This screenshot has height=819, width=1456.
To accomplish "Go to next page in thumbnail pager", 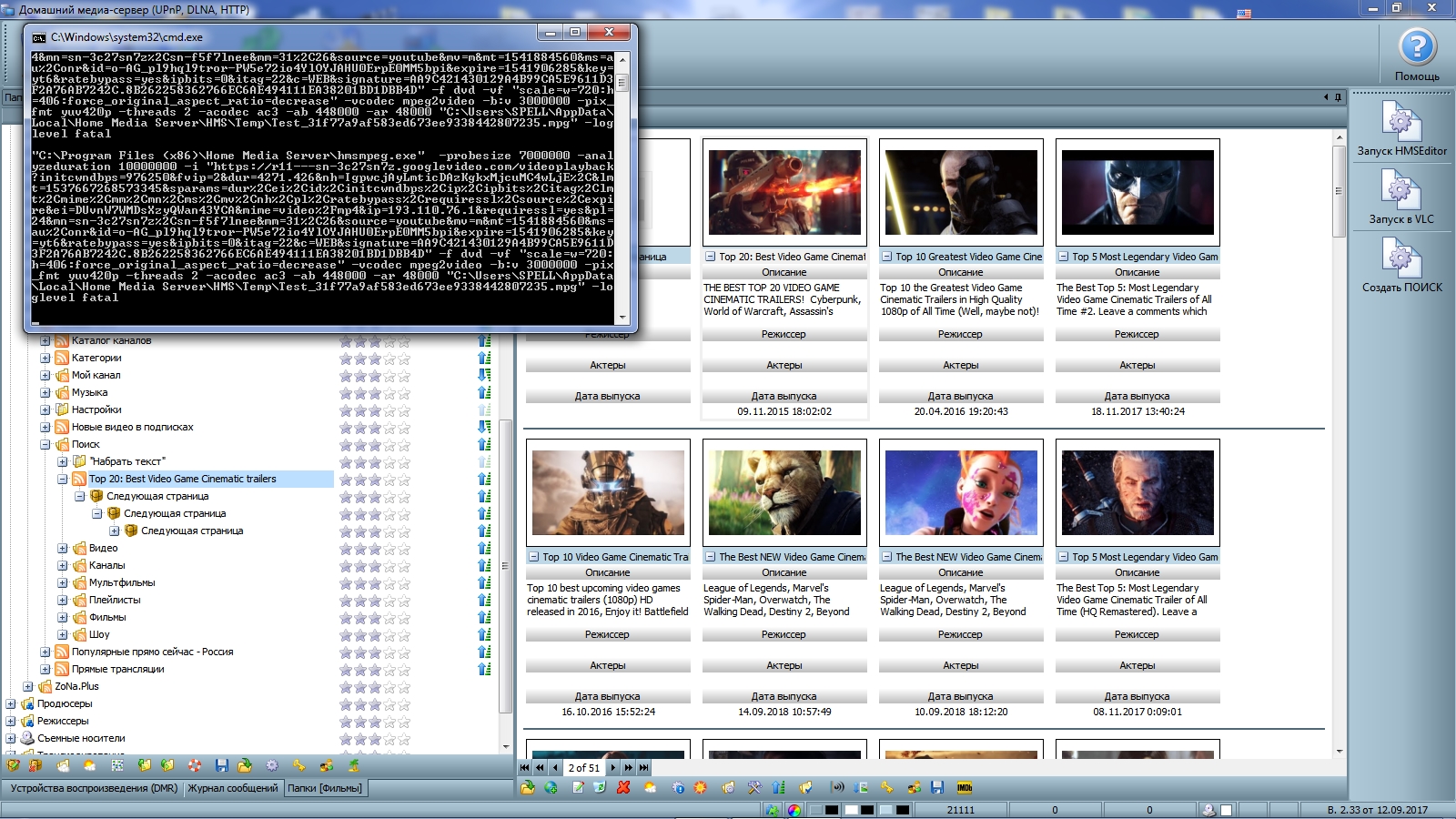I will pos(613,767).
